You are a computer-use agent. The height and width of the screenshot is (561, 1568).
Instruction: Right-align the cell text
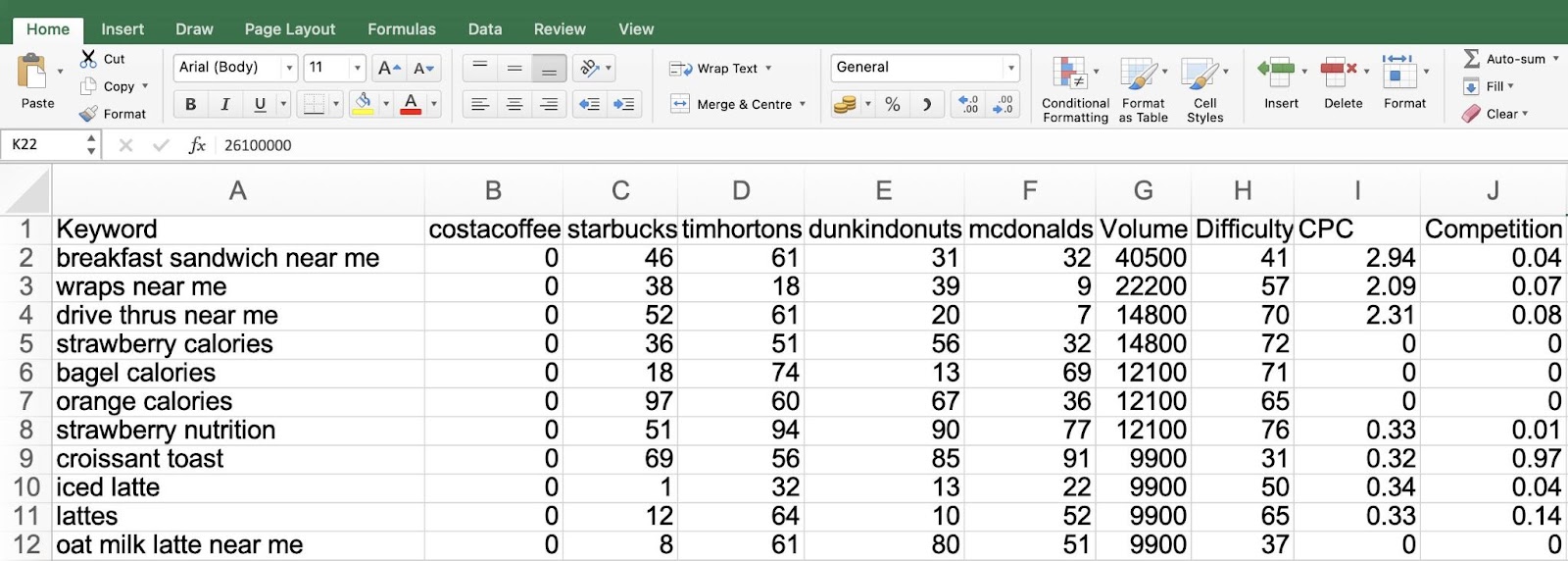549,104
